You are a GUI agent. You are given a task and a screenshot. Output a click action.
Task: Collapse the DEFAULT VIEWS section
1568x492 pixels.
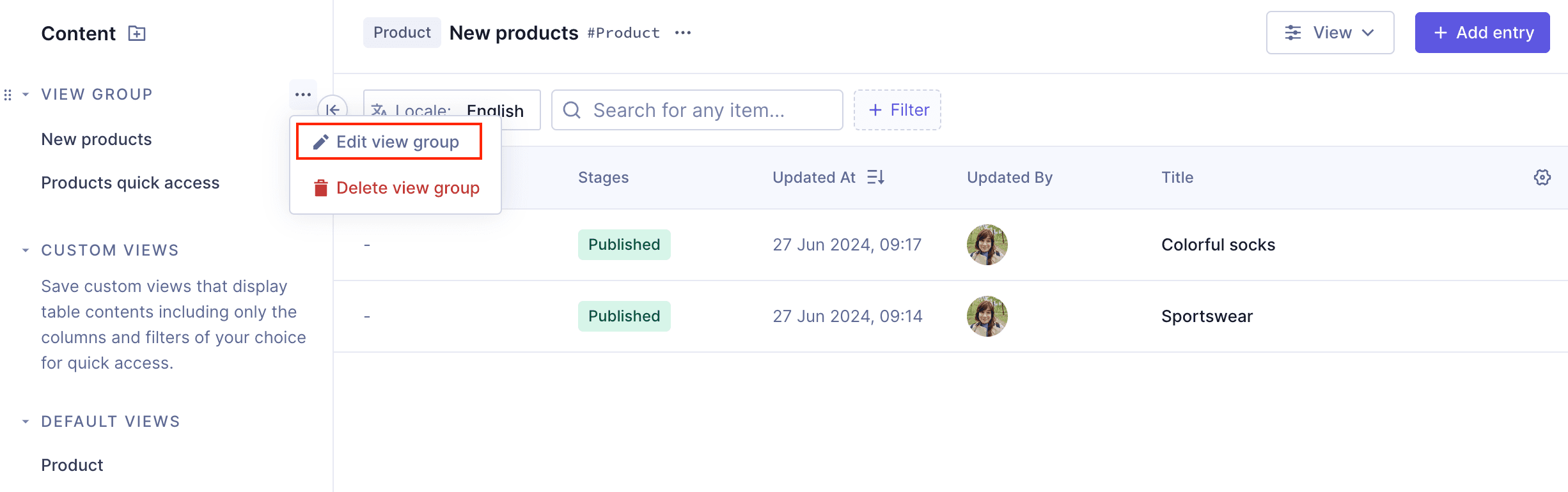[x=25, y=420]
